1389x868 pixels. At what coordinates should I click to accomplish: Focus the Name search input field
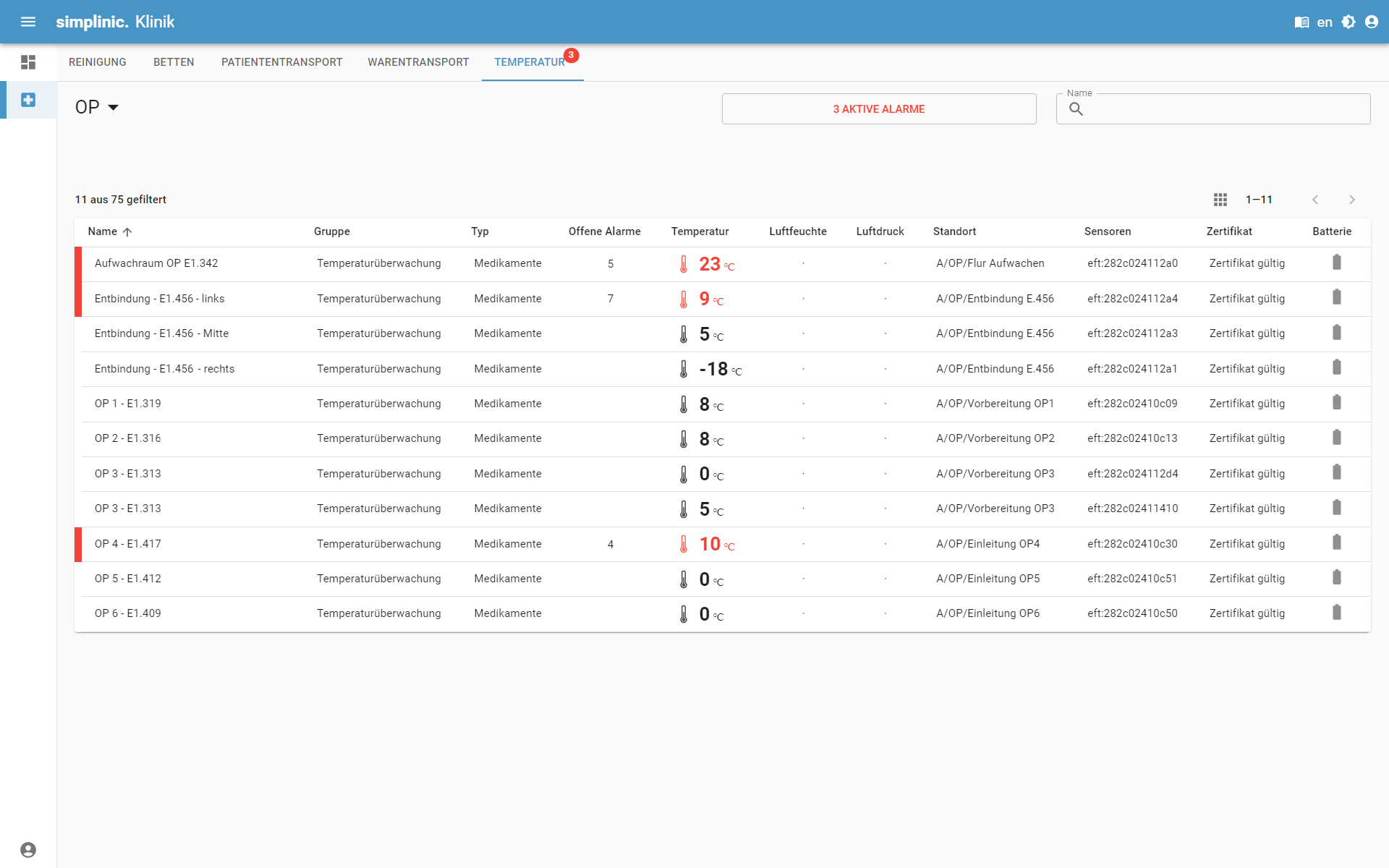coord(1223,109)
